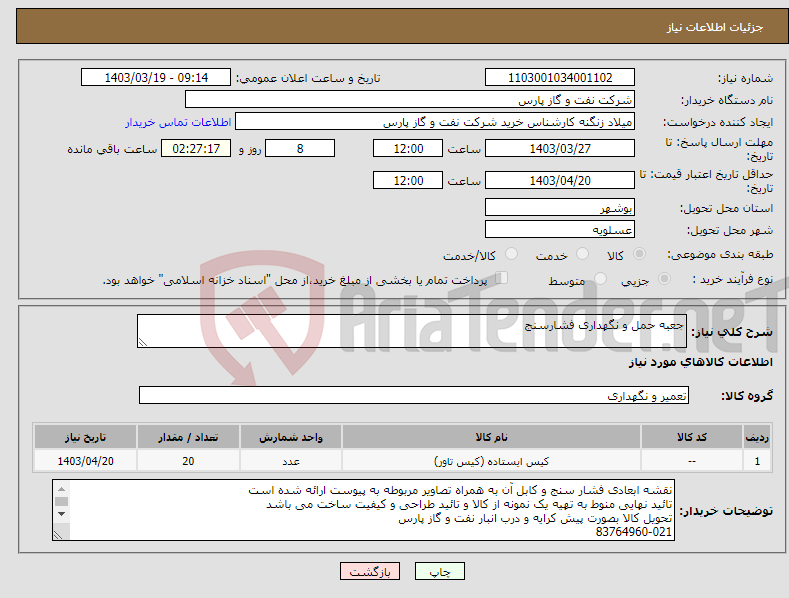Click the اطلاعات کالاهای مورد نیاز heading
The width and height of the screenshot is (789, 598).
coord(700,362)
